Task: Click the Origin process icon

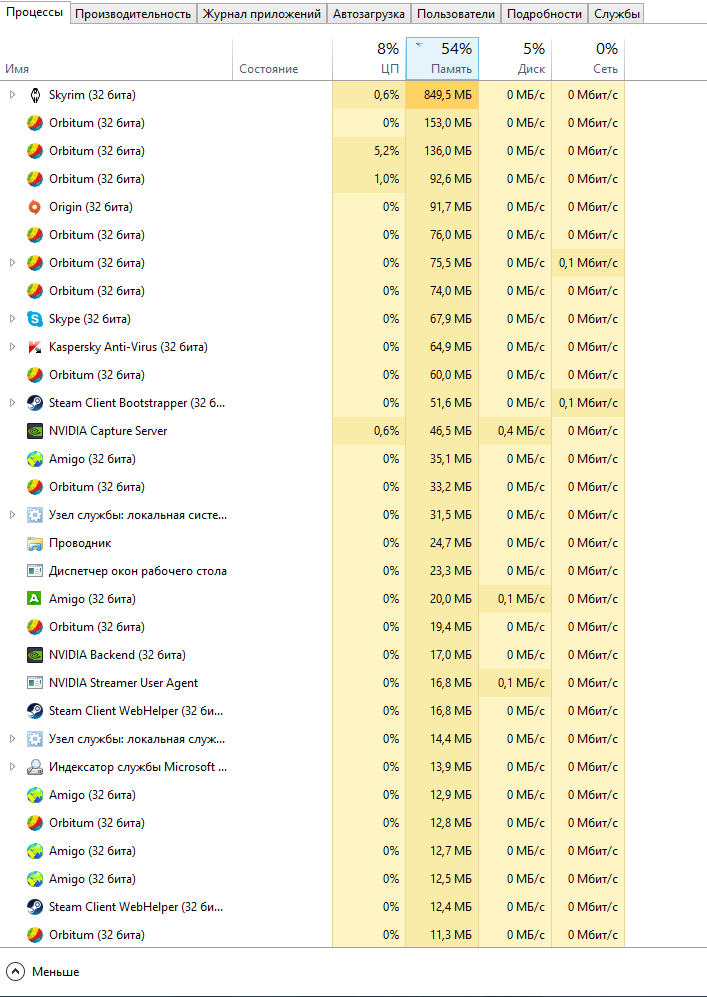Action: pyautogui.click(x=35, y=207)
